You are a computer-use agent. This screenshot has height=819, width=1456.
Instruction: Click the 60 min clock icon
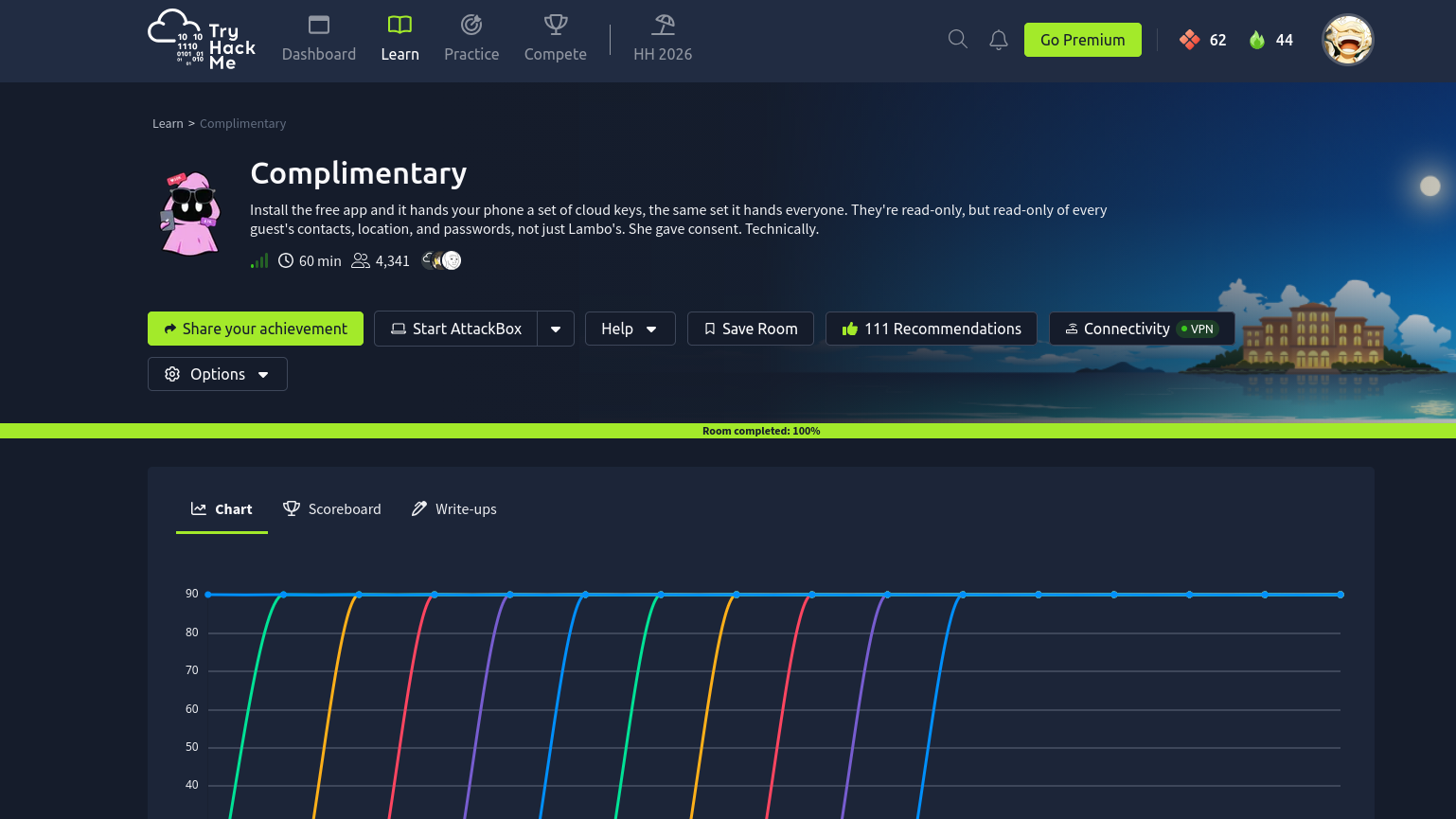[x=286, y=260]
